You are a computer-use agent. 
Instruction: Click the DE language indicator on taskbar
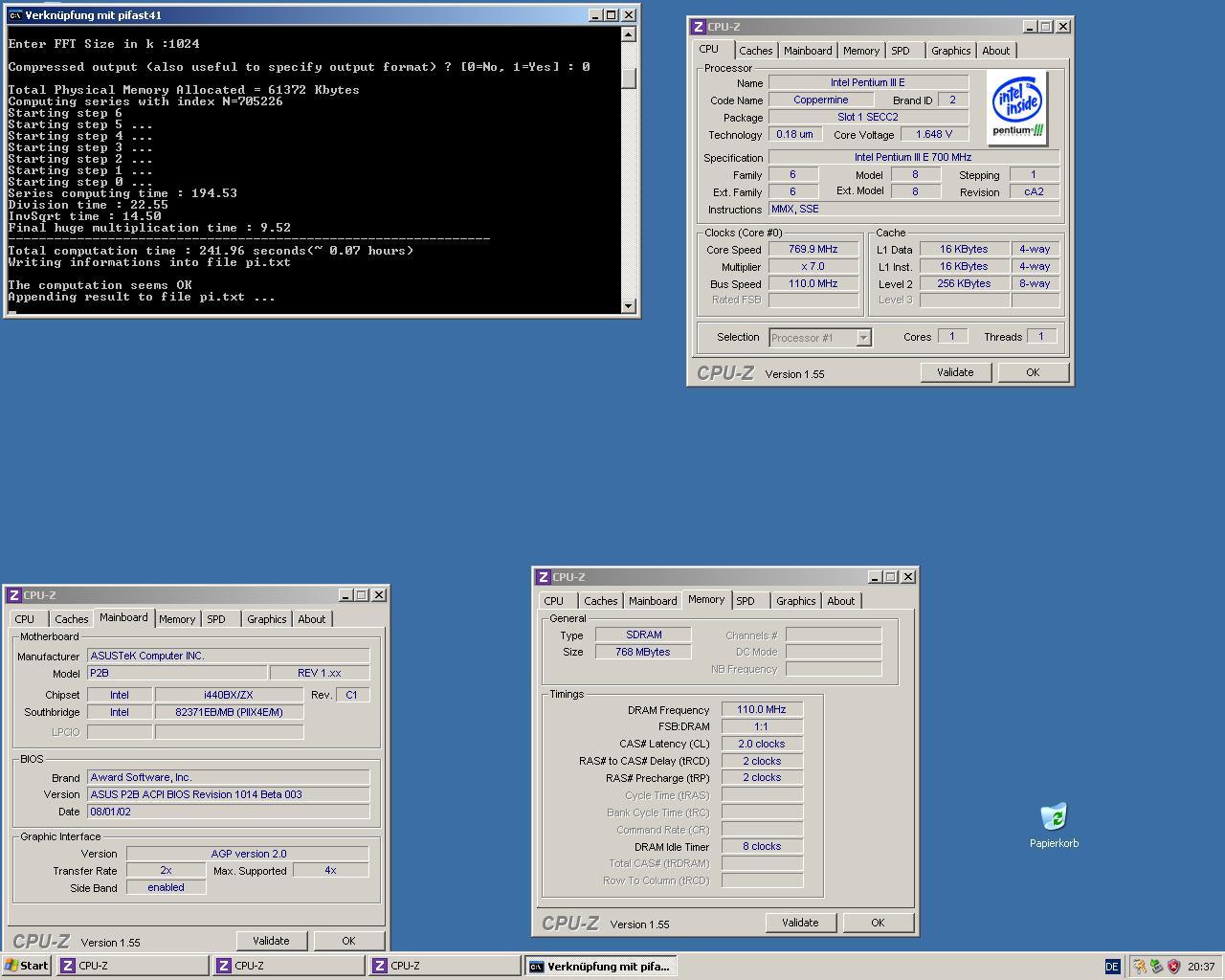click(x=1112, y=966)
